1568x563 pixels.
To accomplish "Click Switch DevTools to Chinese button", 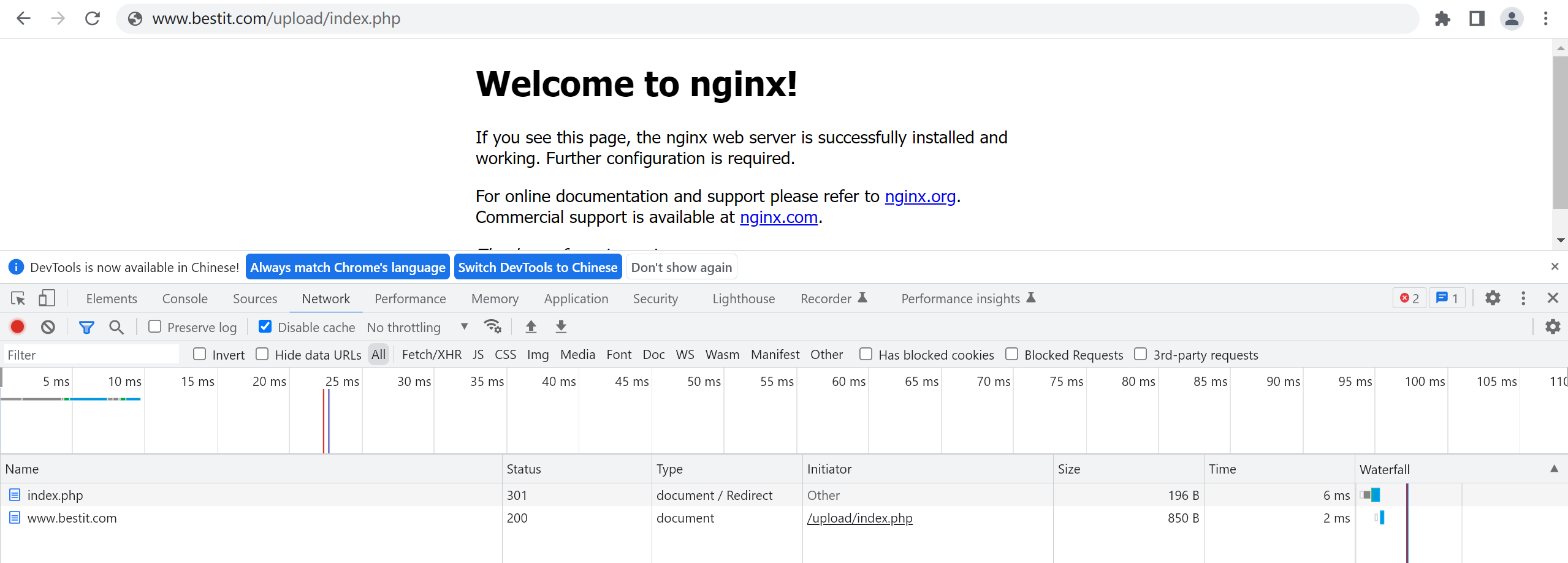I will click(538, 267).
